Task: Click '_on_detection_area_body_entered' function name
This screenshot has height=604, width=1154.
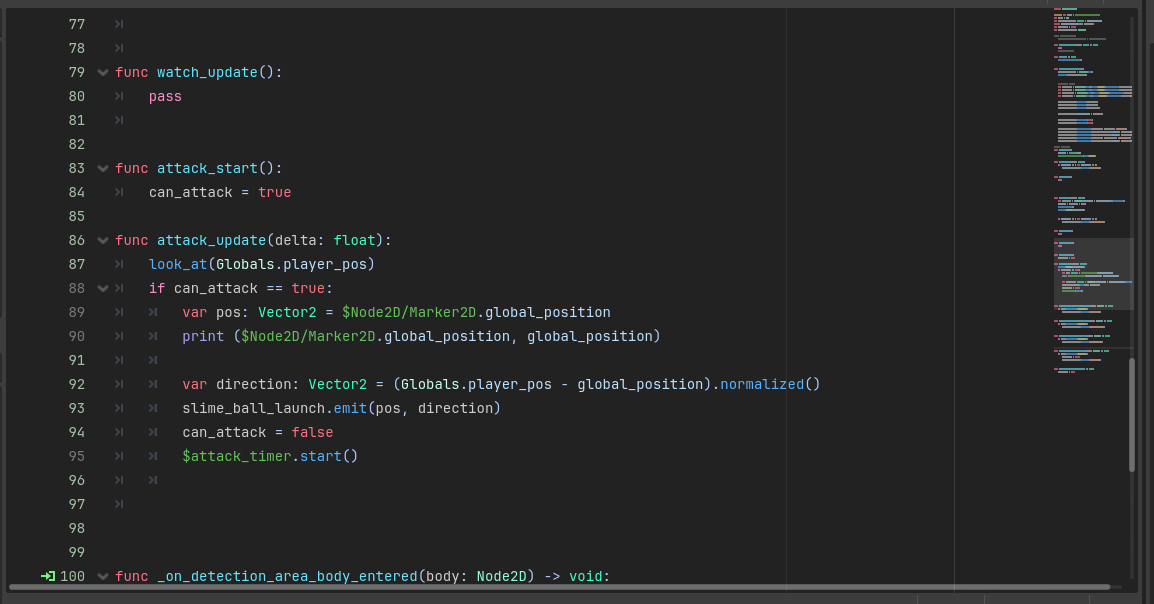Action: coord(287,576)
